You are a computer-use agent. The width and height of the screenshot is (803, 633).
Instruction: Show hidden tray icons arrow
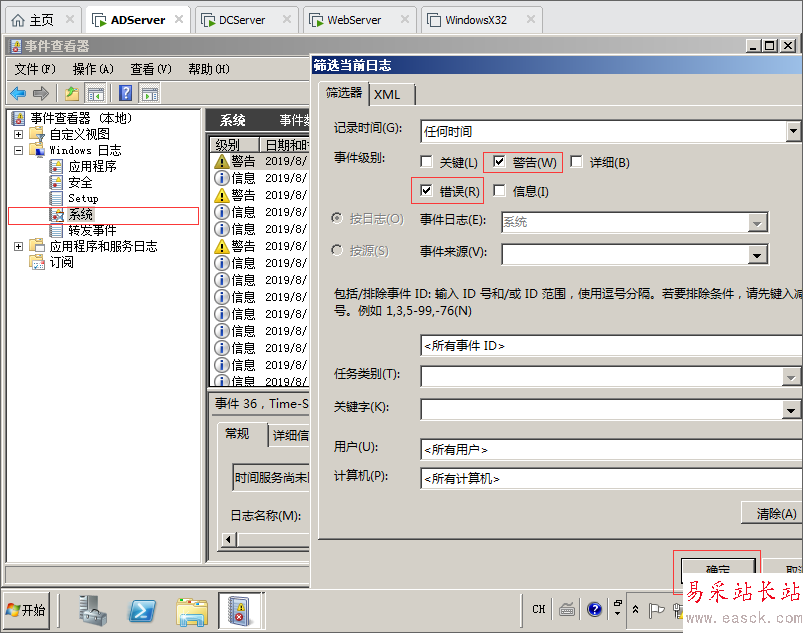coord(636,609)
